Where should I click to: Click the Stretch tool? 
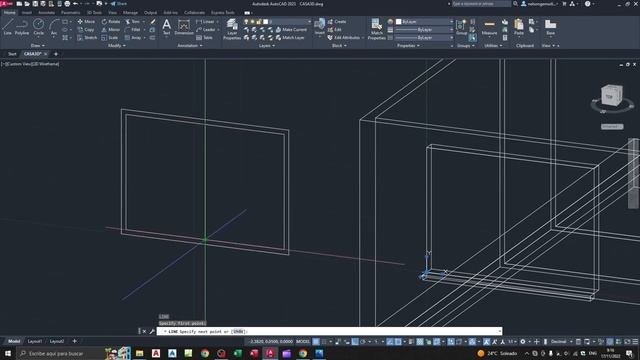[87, 38]
